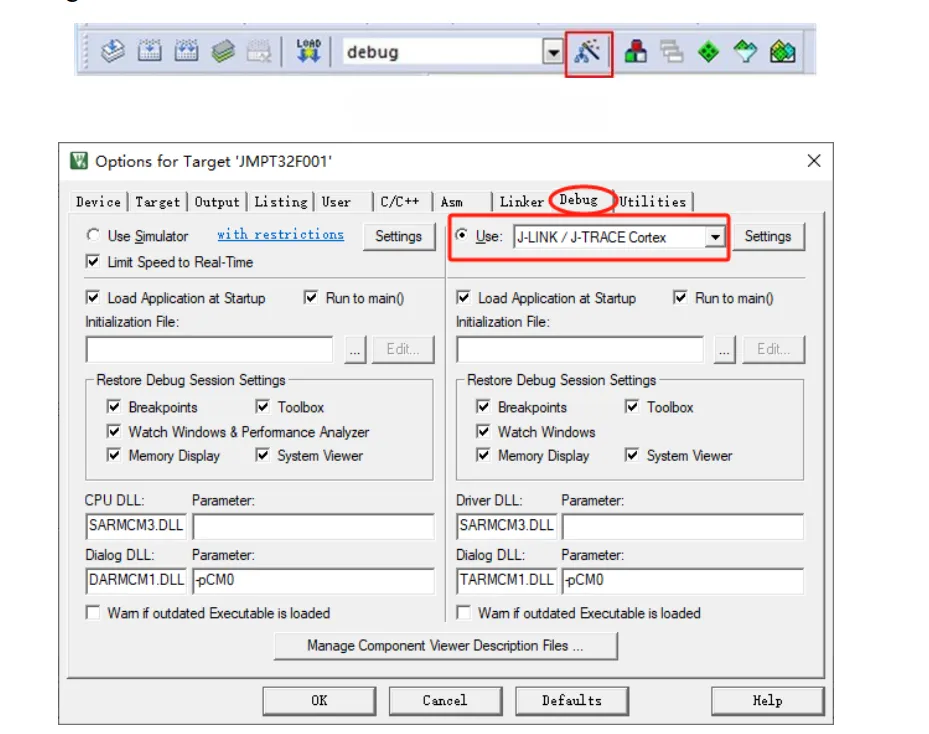The height and width of the screenshot is (734, 929).
Task: Click the Batch build toolbar icon
Action: pos(223,52)
